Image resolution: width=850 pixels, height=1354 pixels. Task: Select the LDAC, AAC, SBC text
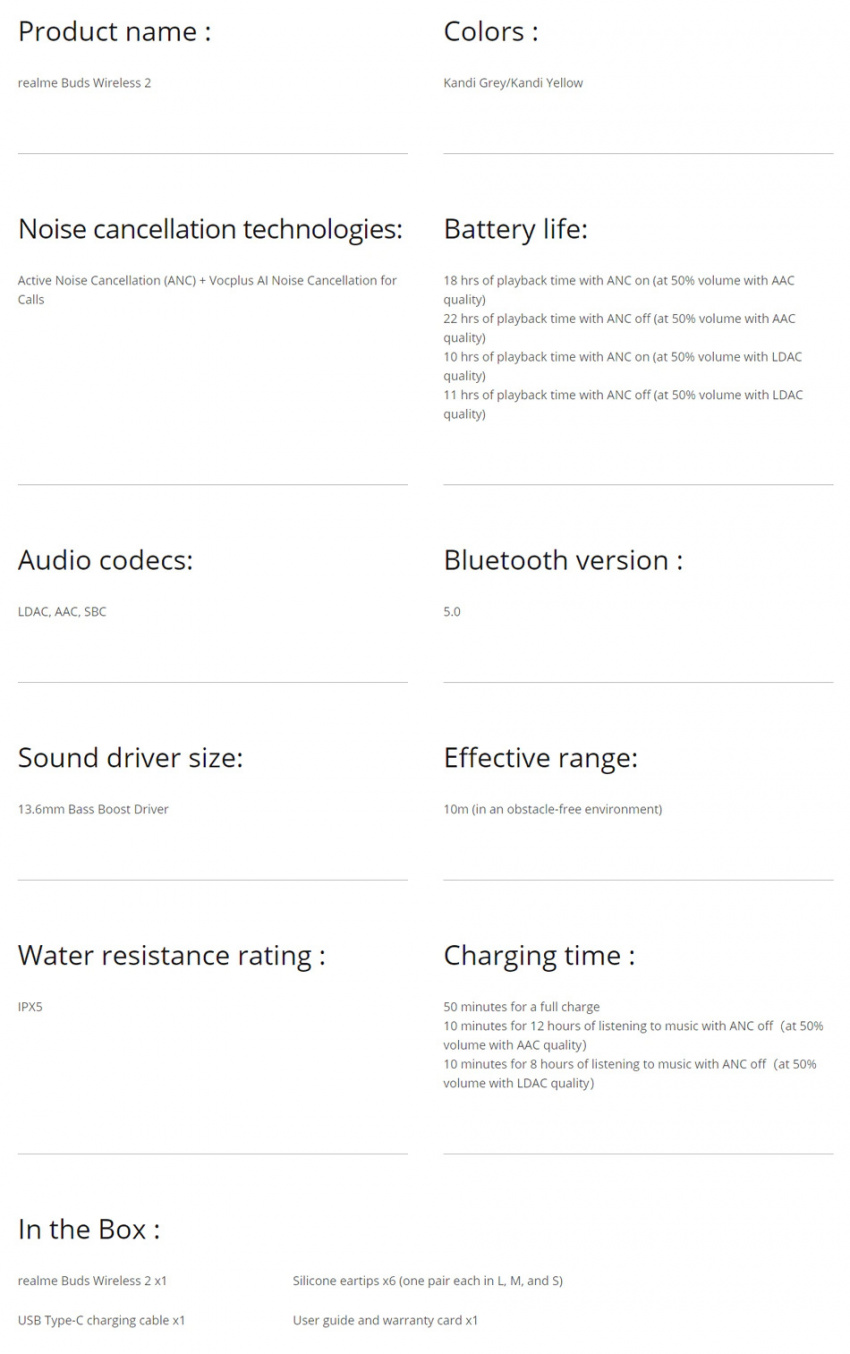tap(62, 612)
